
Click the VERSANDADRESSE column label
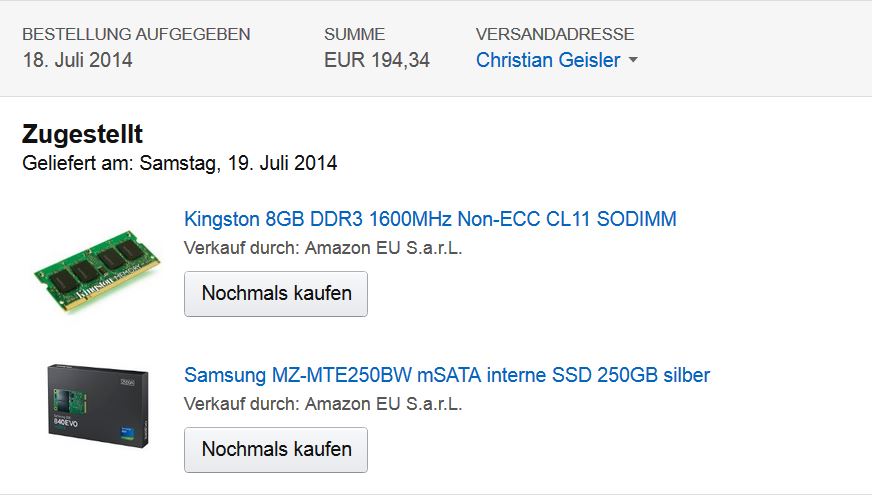[555, 34]
